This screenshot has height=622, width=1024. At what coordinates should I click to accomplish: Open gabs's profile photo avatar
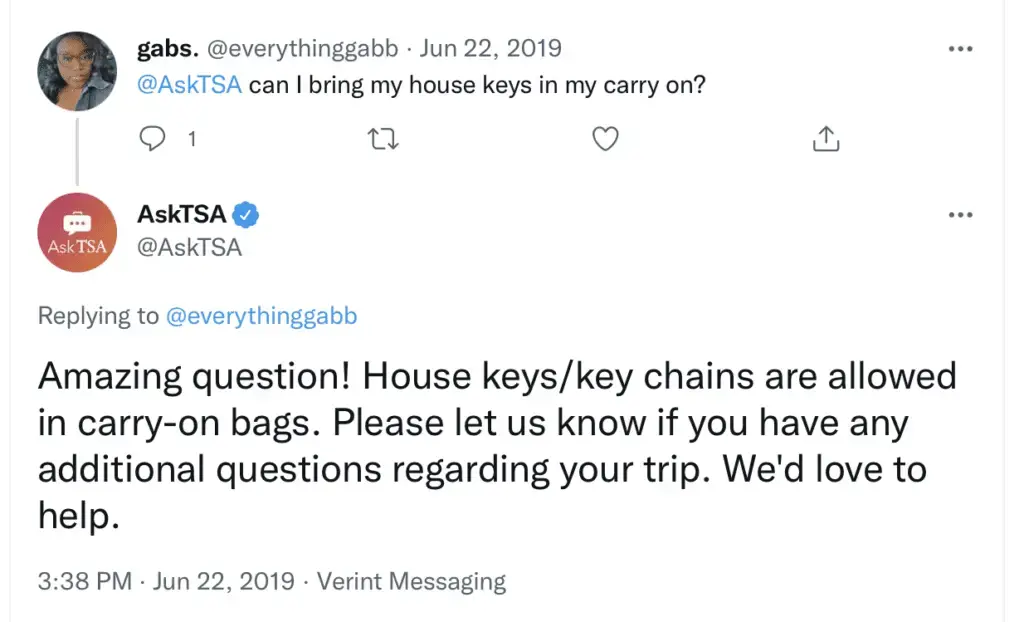(77, 71)
